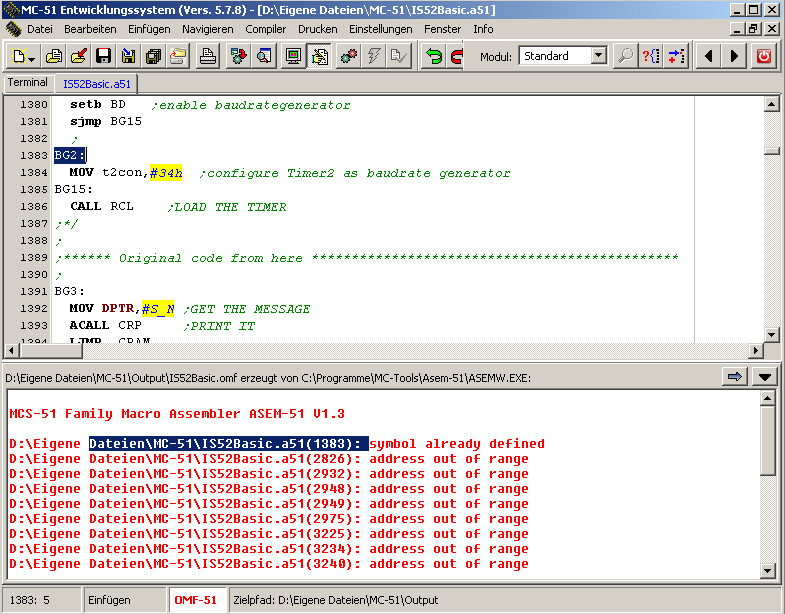The width and height of the screenshot is (785, 614).
Task: Open the Datei menu
Action: (x=40, y=29)
